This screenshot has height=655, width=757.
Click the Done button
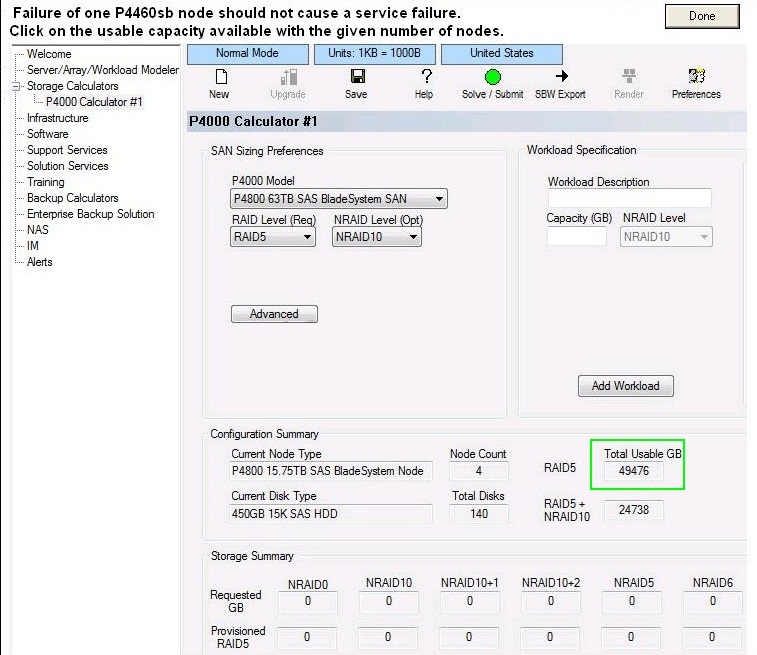click(702, 16)
